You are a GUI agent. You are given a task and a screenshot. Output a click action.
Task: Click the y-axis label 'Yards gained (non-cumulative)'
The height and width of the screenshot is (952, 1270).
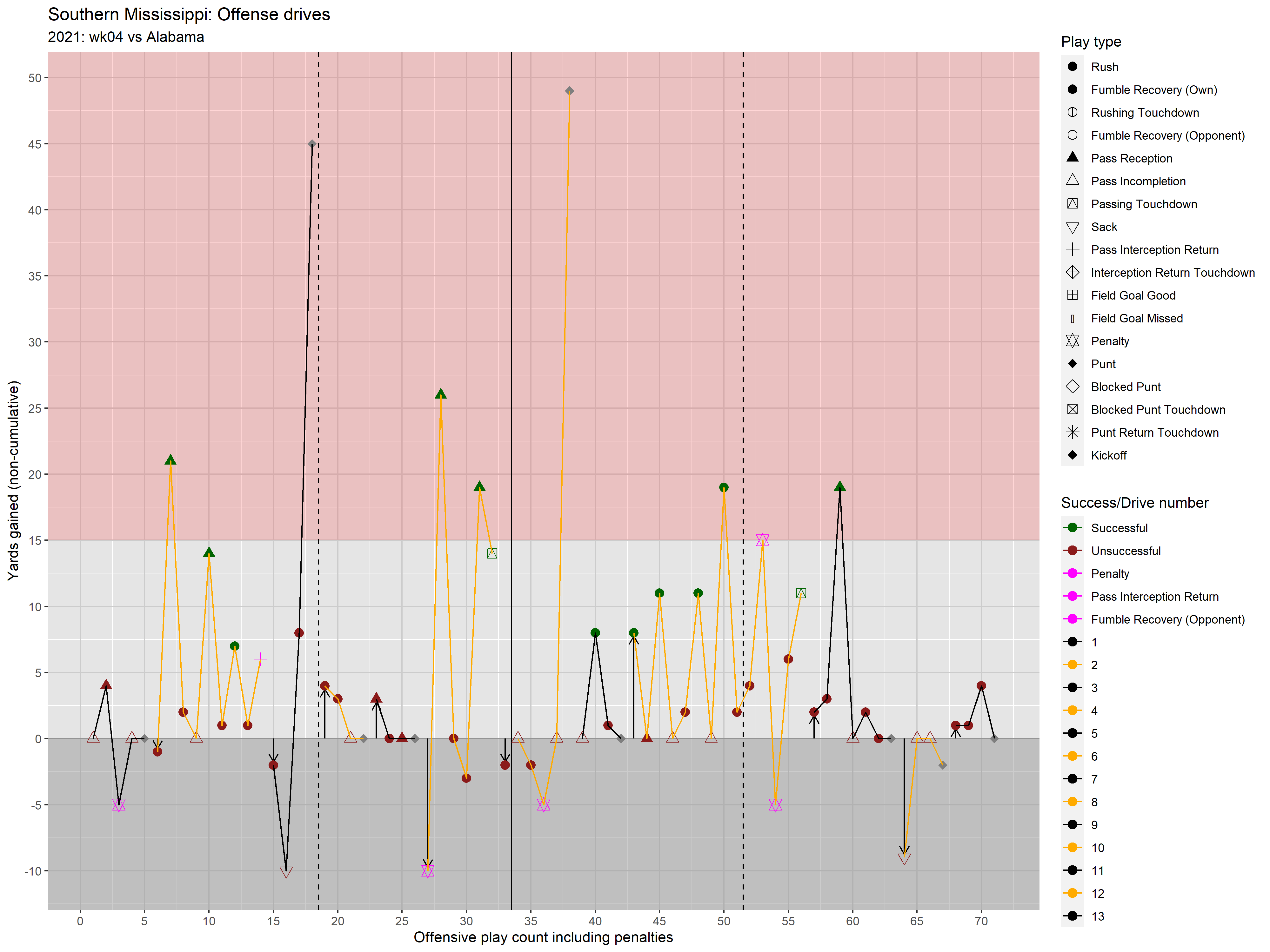tap(13, 481)
